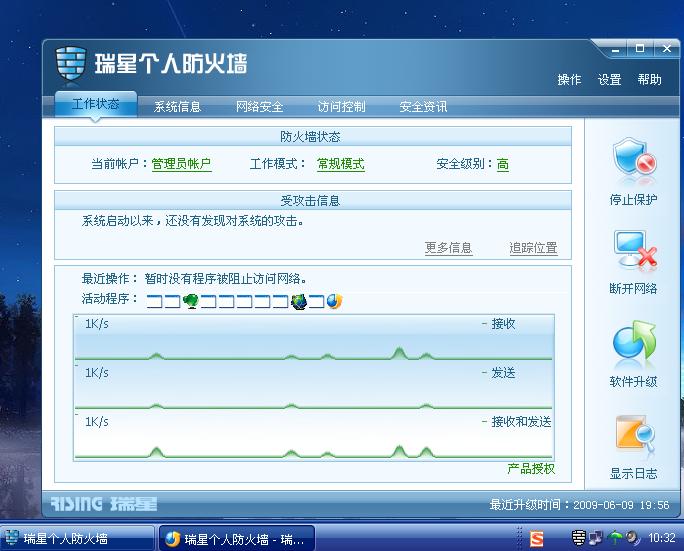The width and height of the screenshot is (684, 551).
Task: Switch to the 工作状态 tab
Action: (96, 104)
